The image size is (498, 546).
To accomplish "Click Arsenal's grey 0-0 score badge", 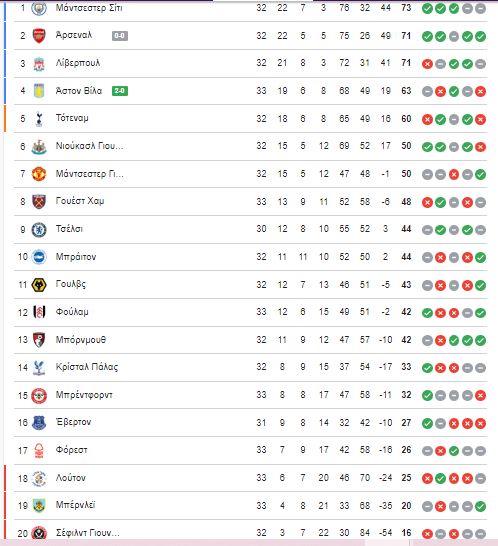I will (x=120, y=36).
